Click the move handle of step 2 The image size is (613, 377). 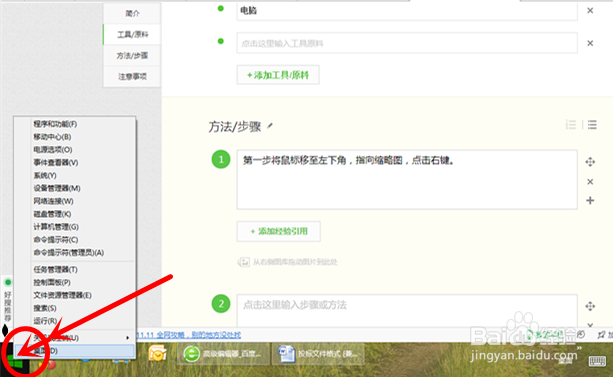[x=590, y=306]
